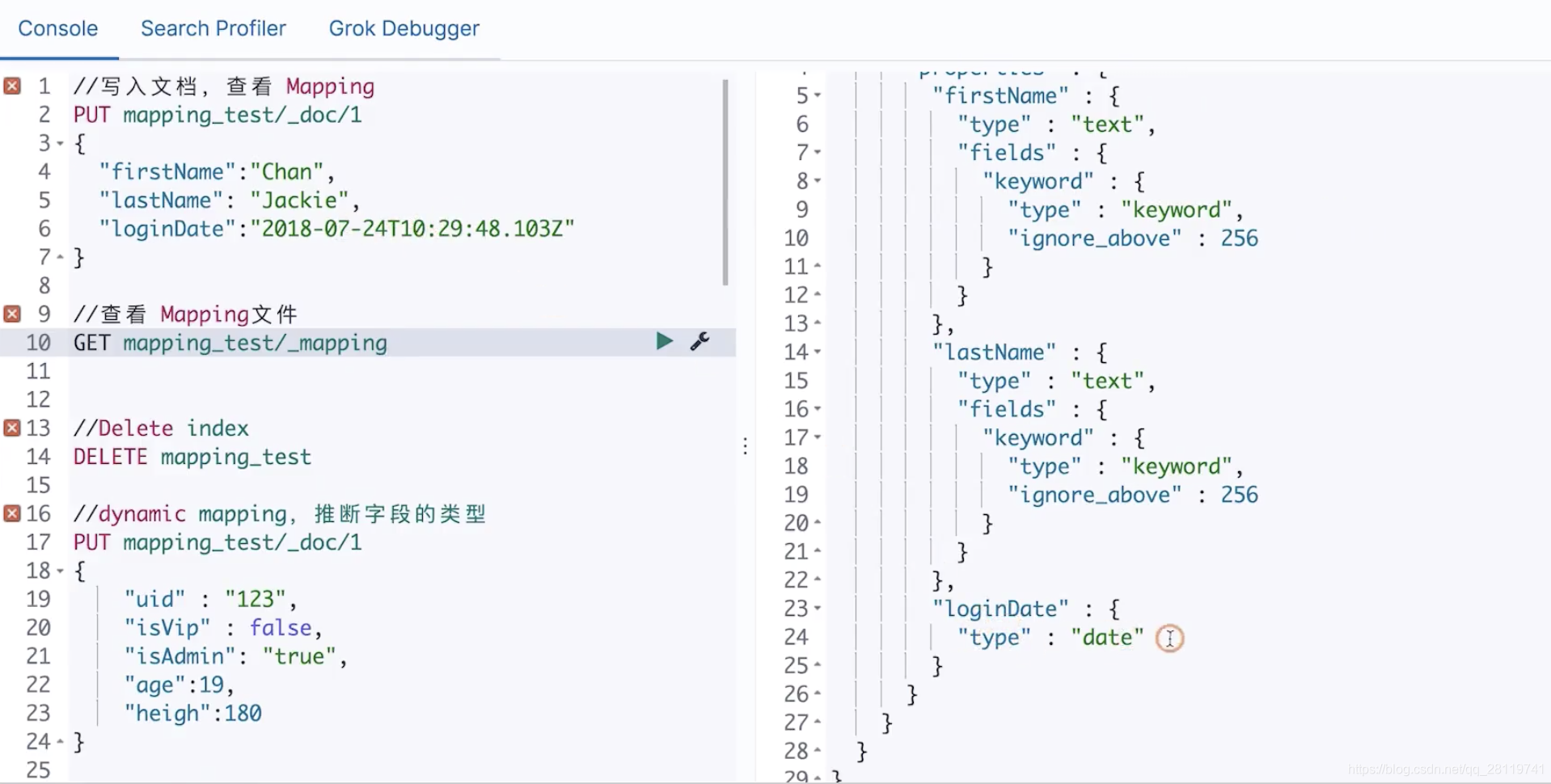Collapse the lastName fields block in response

(x=816, y=409)
